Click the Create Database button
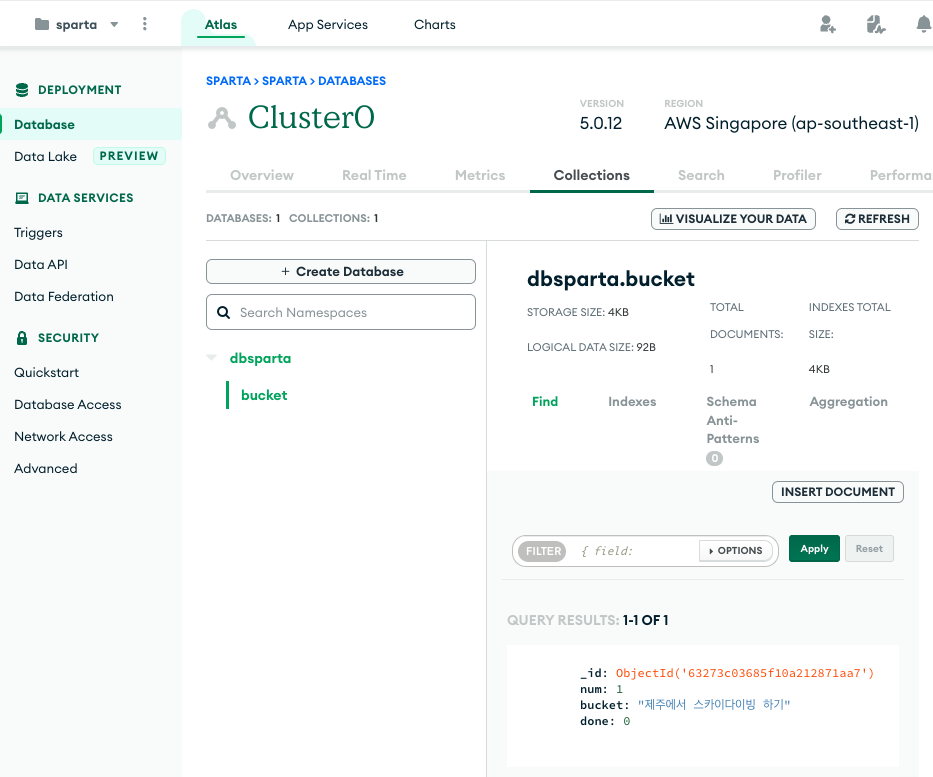The width and height of the screenshot is (933, 777). click(341, 271)
